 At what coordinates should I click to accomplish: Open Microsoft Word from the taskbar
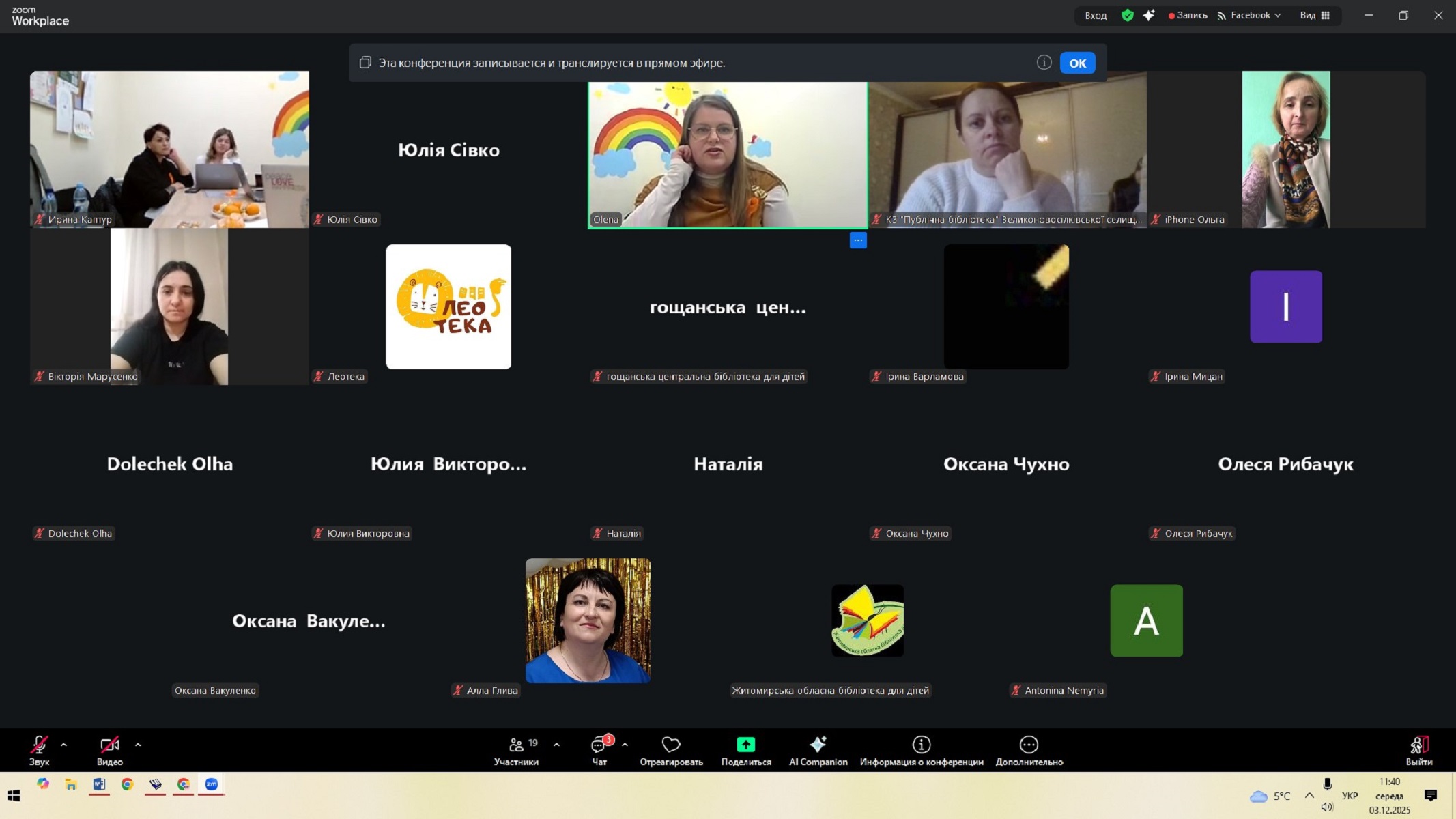pyautogui.click(x=99, y=784)
